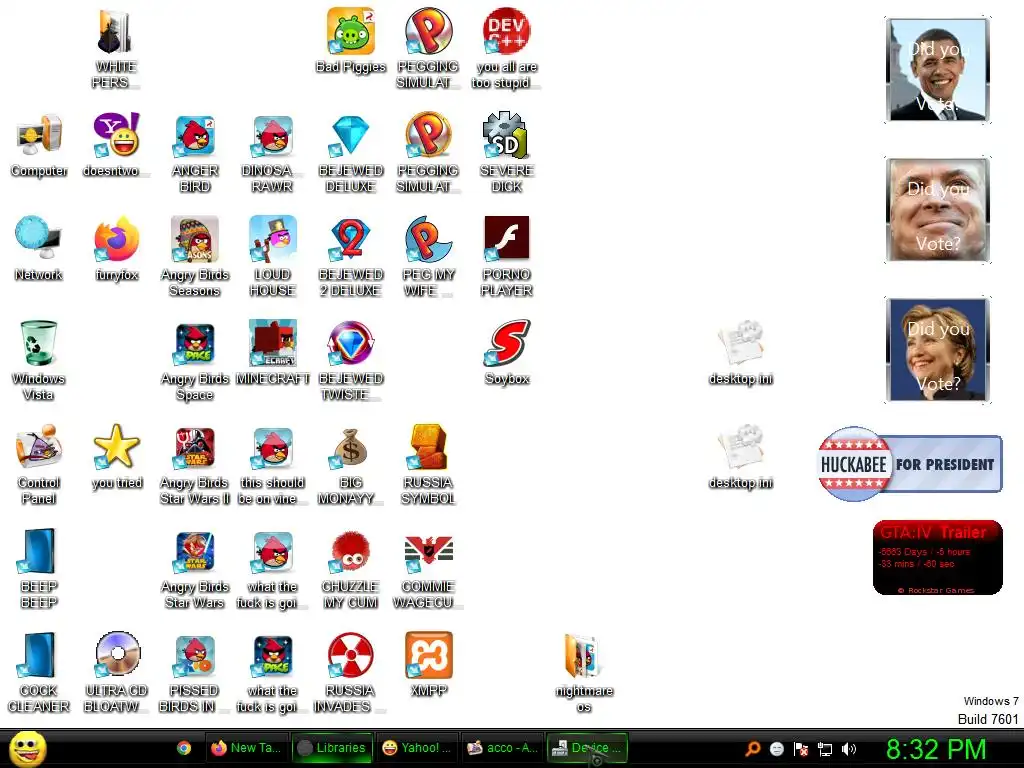
Task: Switch to the Yahoo! taskbar window
Action: coord(417,748)
